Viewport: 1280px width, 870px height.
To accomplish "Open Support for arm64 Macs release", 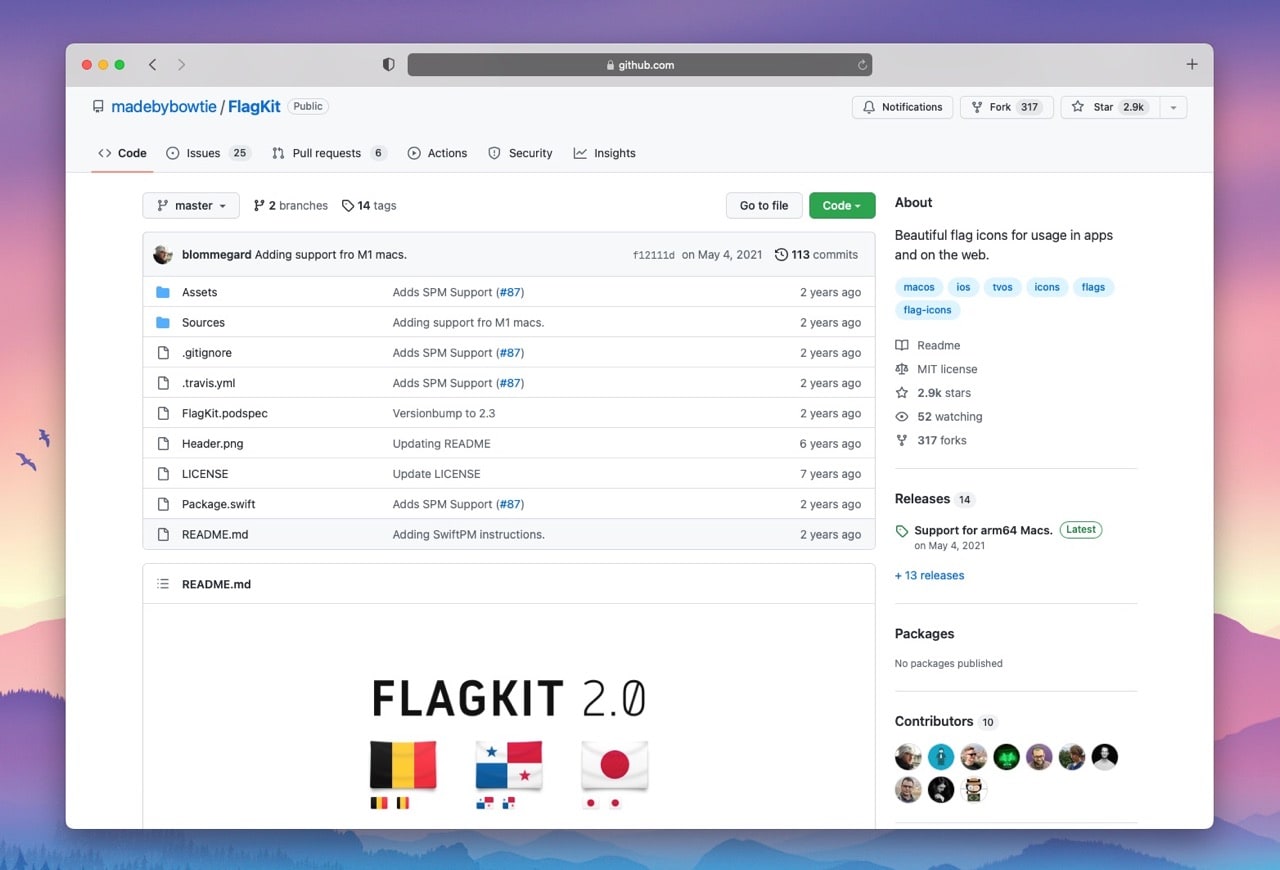I will (x=983, y=530).
